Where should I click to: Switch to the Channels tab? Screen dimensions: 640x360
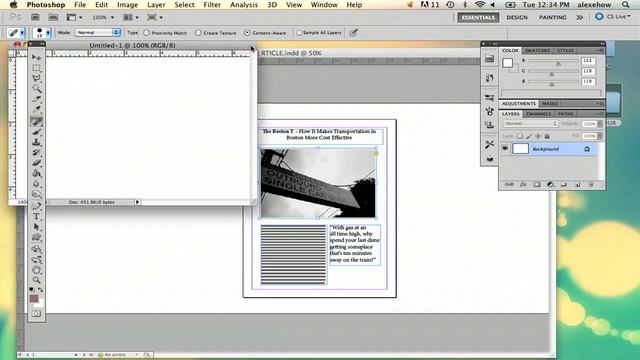coord(538,113)
